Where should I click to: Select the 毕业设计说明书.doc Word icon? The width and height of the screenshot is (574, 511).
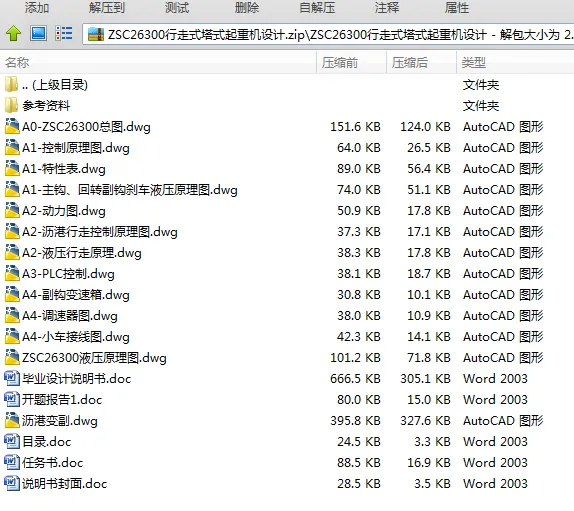pos(12,378)
